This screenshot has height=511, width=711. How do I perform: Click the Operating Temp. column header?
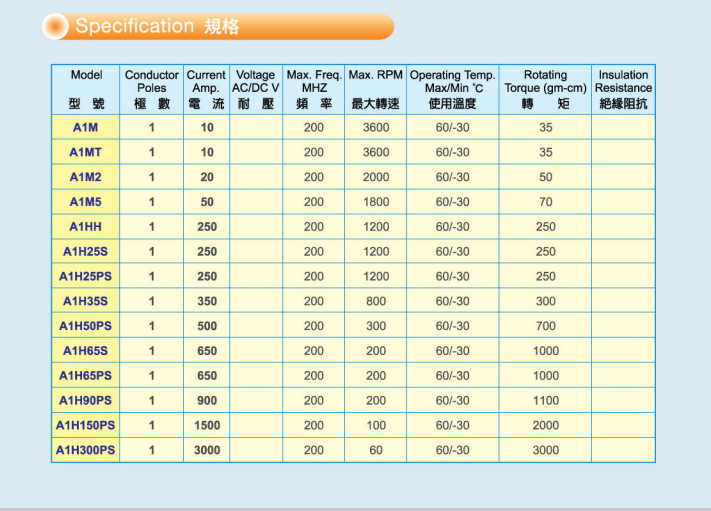click(x=453, y=89)
